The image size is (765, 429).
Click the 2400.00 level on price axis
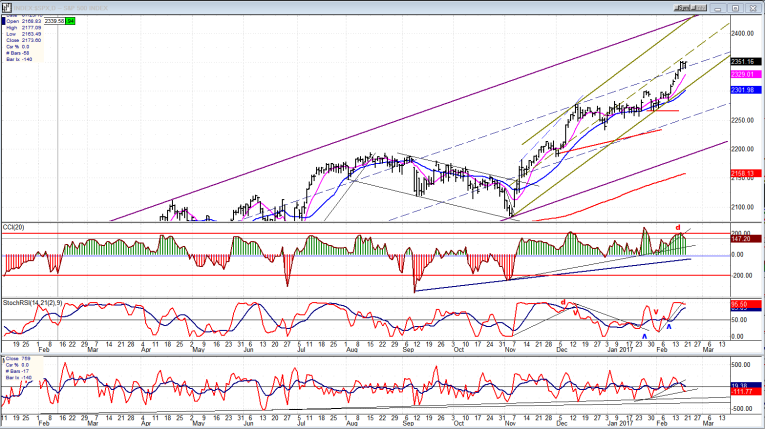coord(743,33)
